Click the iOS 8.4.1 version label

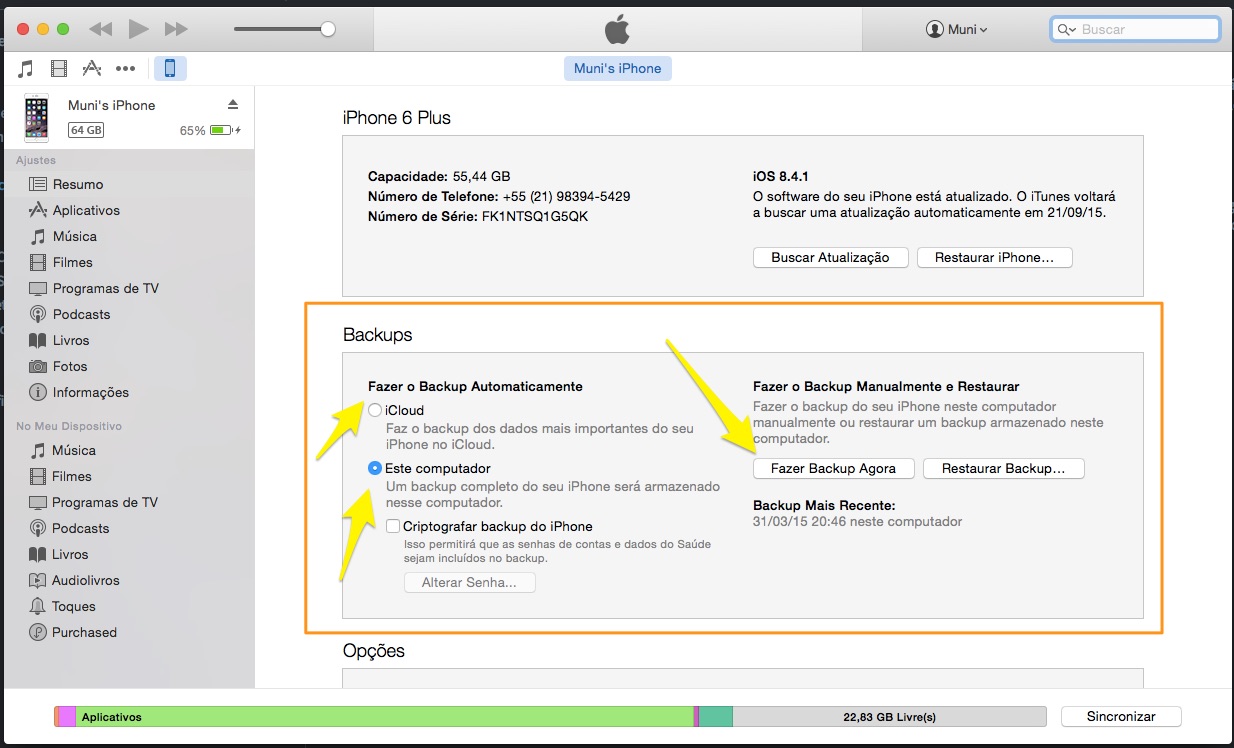tap(780, 176)
